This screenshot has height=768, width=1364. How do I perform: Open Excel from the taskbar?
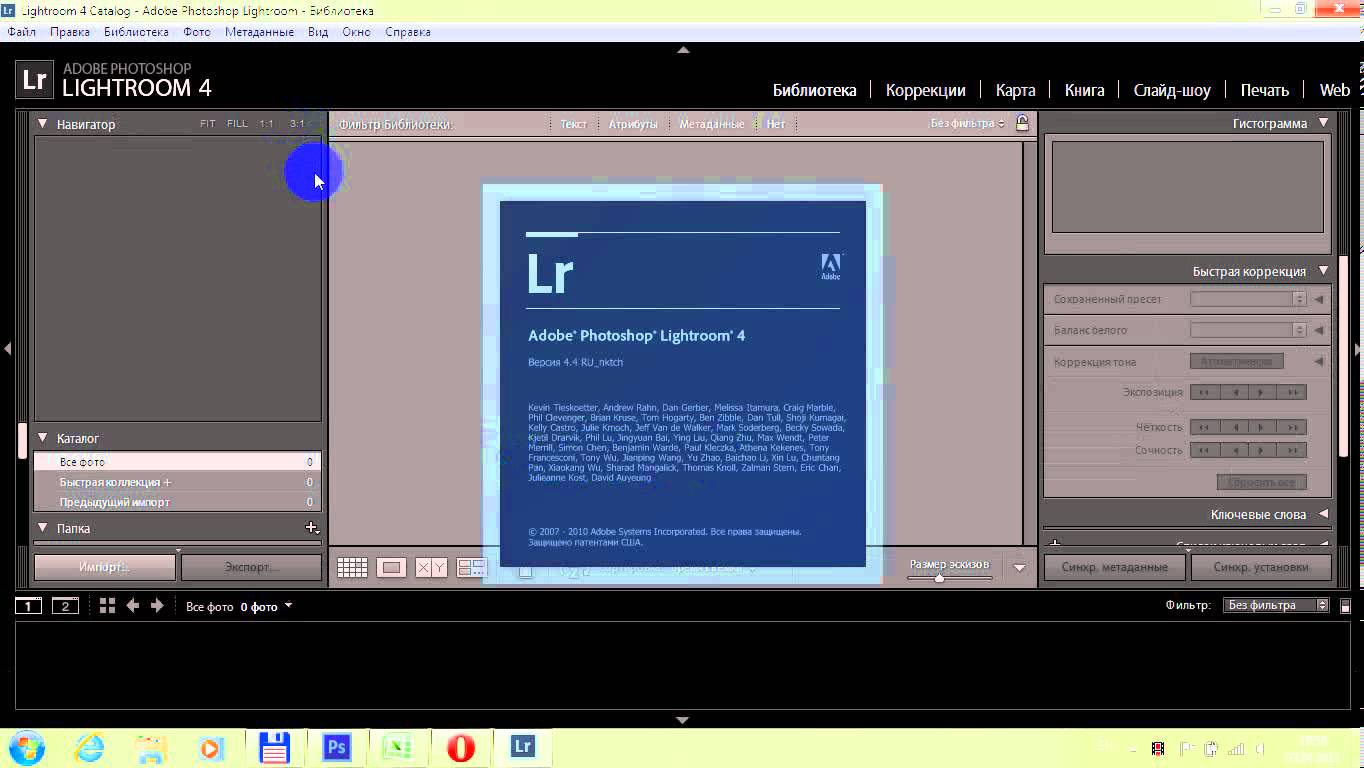399,747
